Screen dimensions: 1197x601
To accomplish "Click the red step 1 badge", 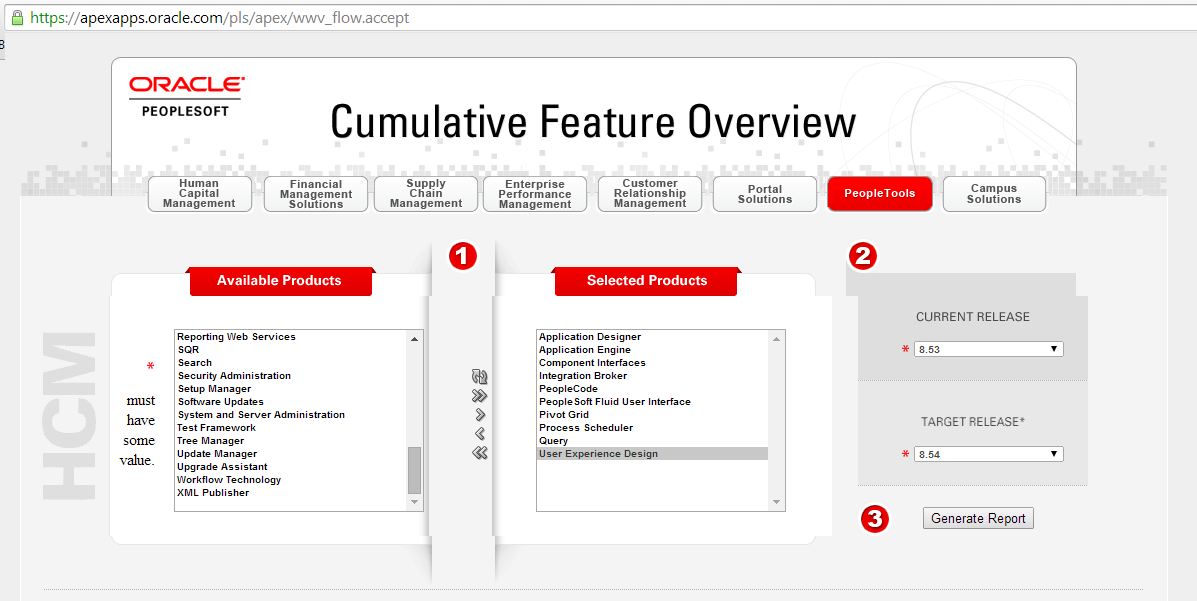I will pos(462,256).
